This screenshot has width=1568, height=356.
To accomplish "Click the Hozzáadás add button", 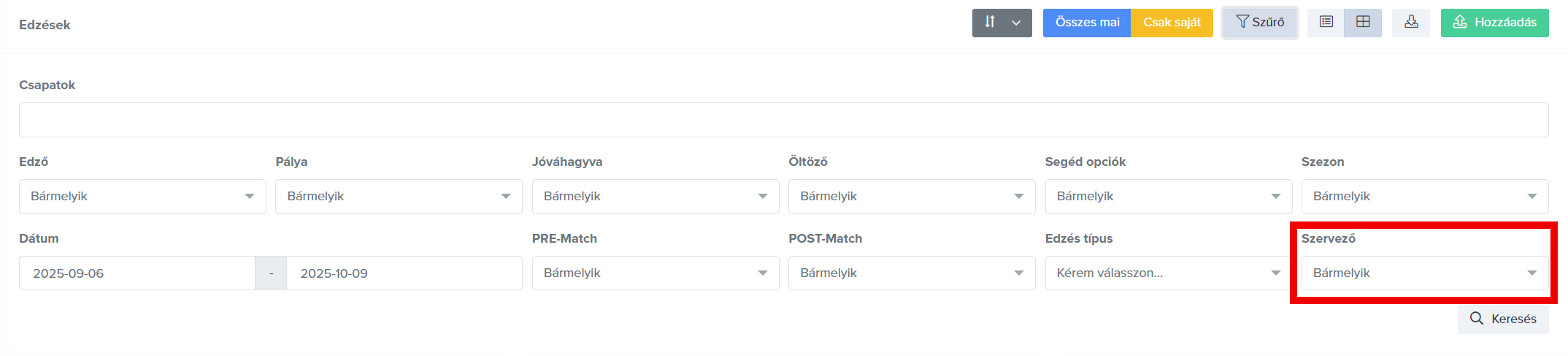I will tap(1494, 23).
